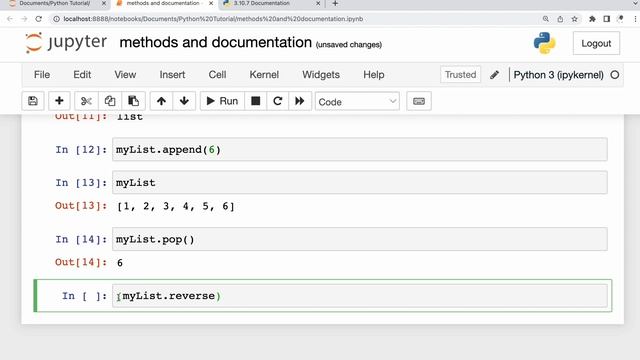Click the pencil edit icon
640x360 pixels.
click(494, 75)
